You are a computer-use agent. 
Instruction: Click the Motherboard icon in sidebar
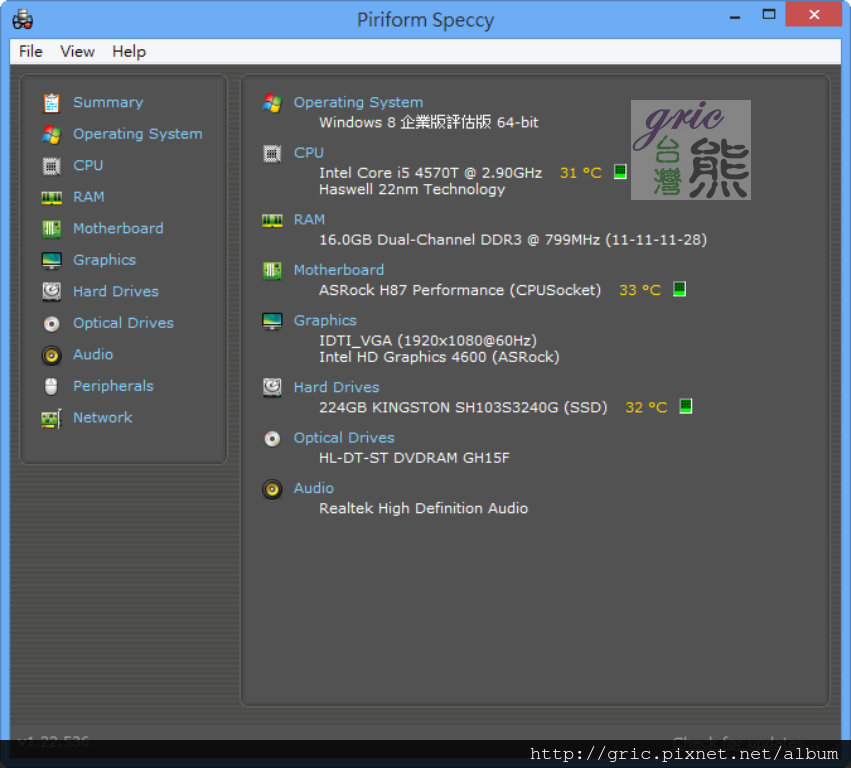[52, 229]
